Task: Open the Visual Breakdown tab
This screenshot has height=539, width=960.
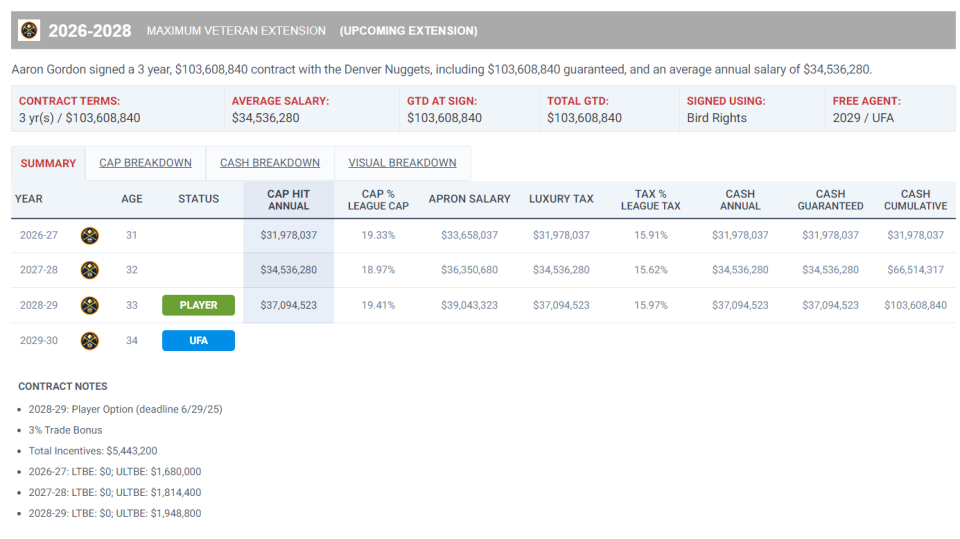Action: [402, 163]
